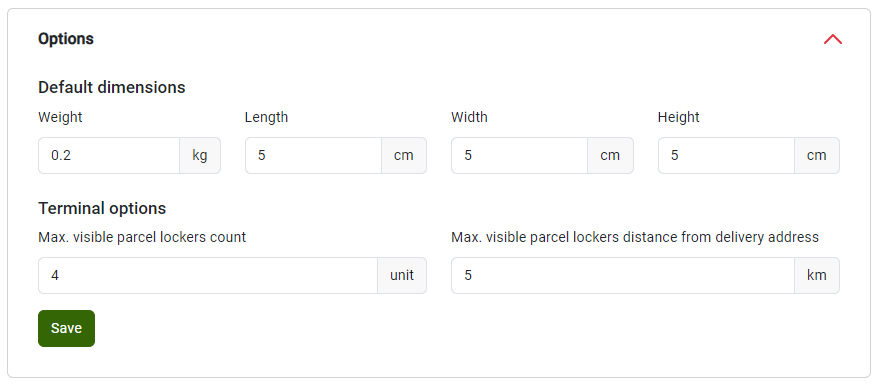This screenshot has height=384, width=876.
Task: Focus the Weight input field
Action: click(x=109, y=155)
